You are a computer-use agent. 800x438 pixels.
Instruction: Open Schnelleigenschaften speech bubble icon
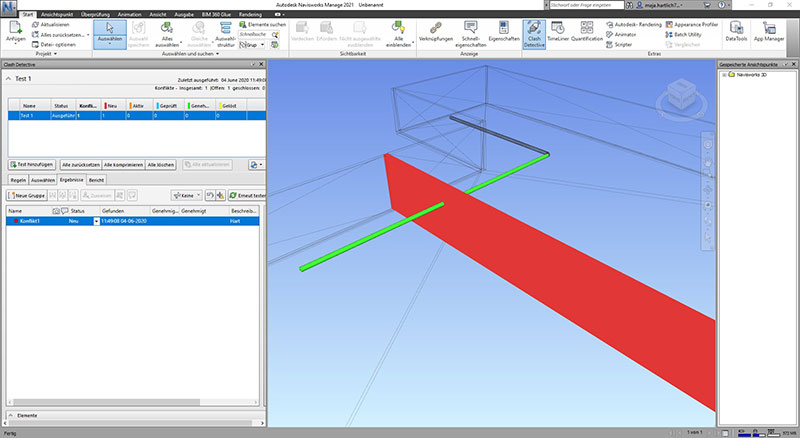[470, 28]
